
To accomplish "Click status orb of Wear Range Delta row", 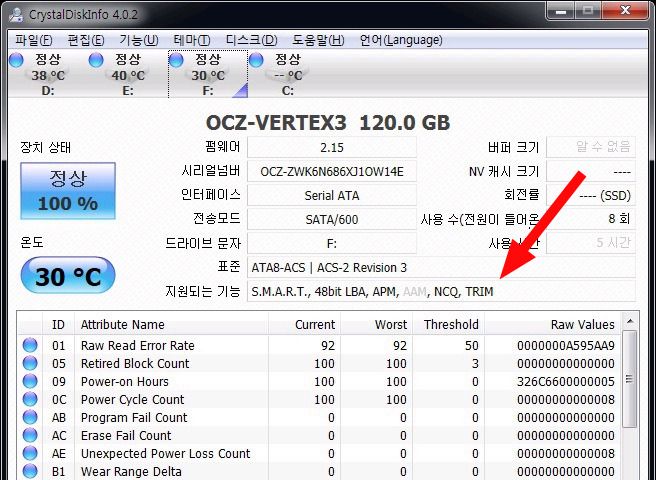I will pyautogui.click(x=30, y=471).
